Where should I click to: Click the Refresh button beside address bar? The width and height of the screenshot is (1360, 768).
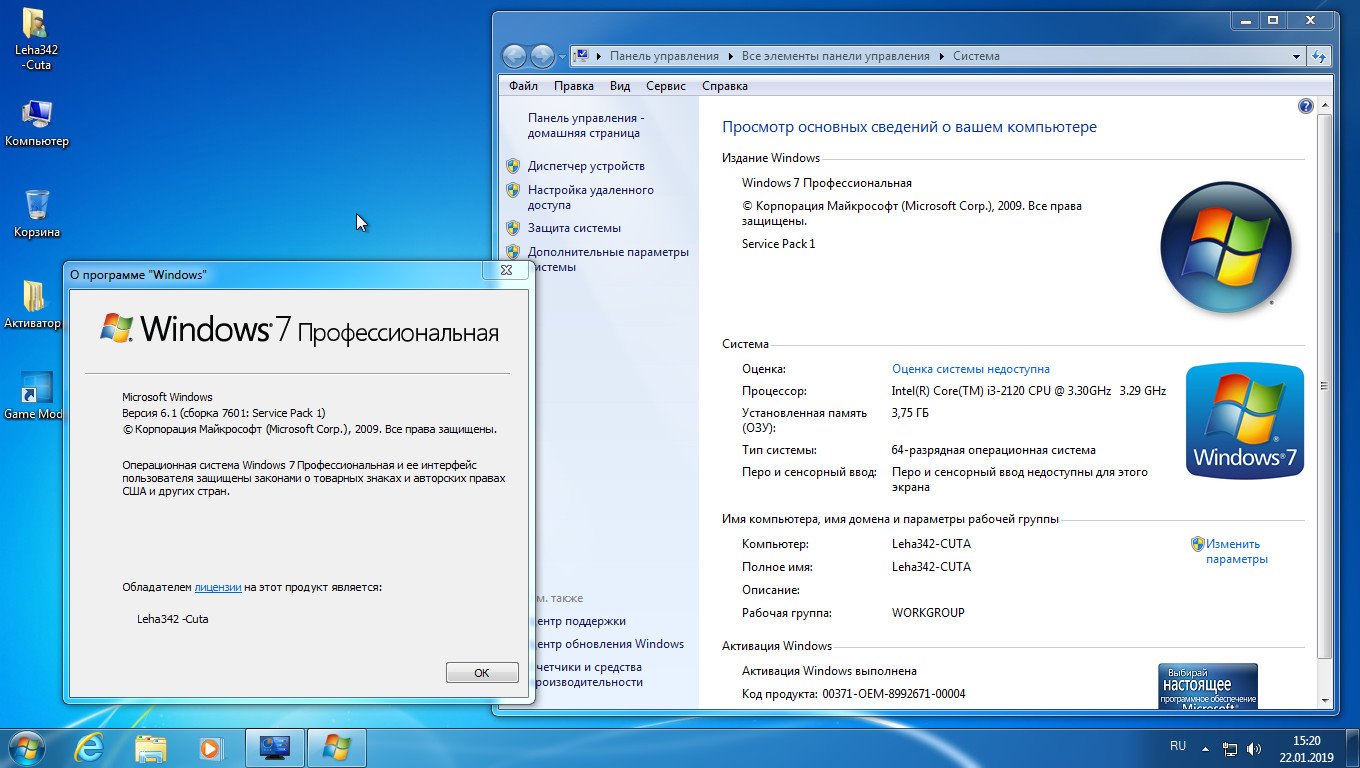coord(1319,56)
